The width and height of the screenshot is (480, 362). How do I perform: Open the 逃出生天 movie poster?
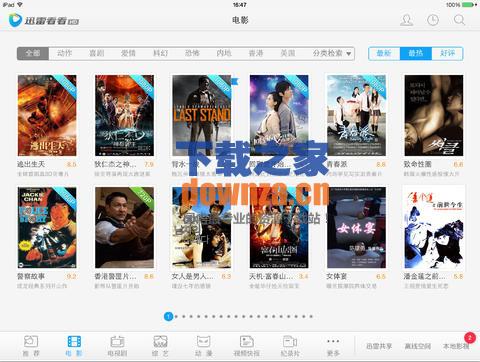(x=47, y=115)
